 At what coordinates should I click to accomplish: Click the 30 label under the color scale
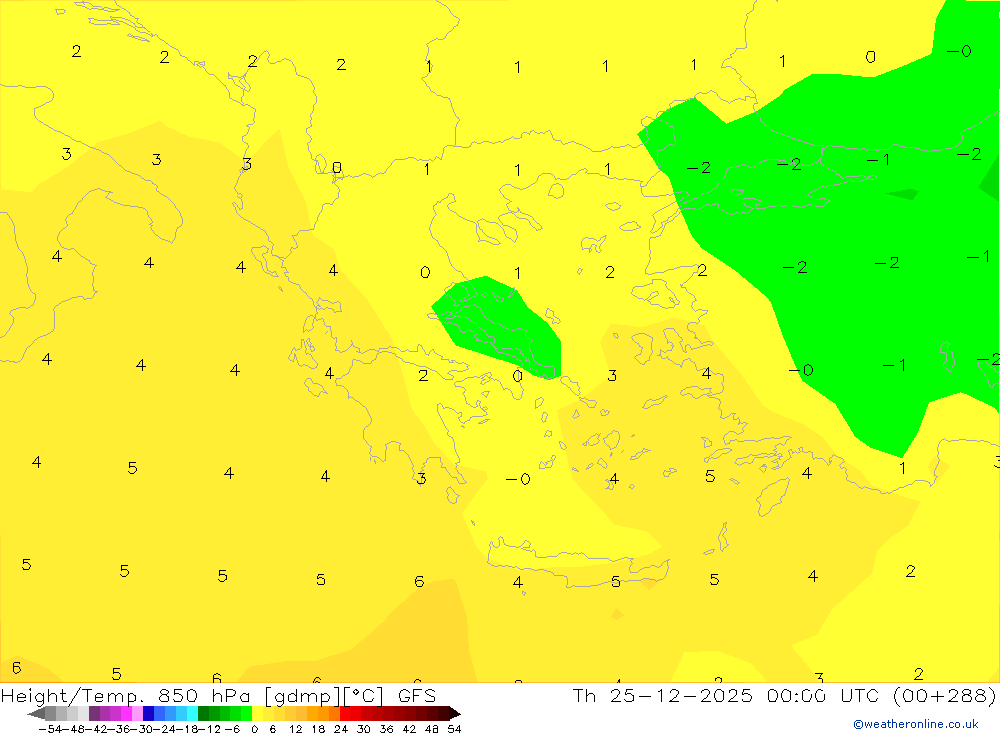(364, 729)
